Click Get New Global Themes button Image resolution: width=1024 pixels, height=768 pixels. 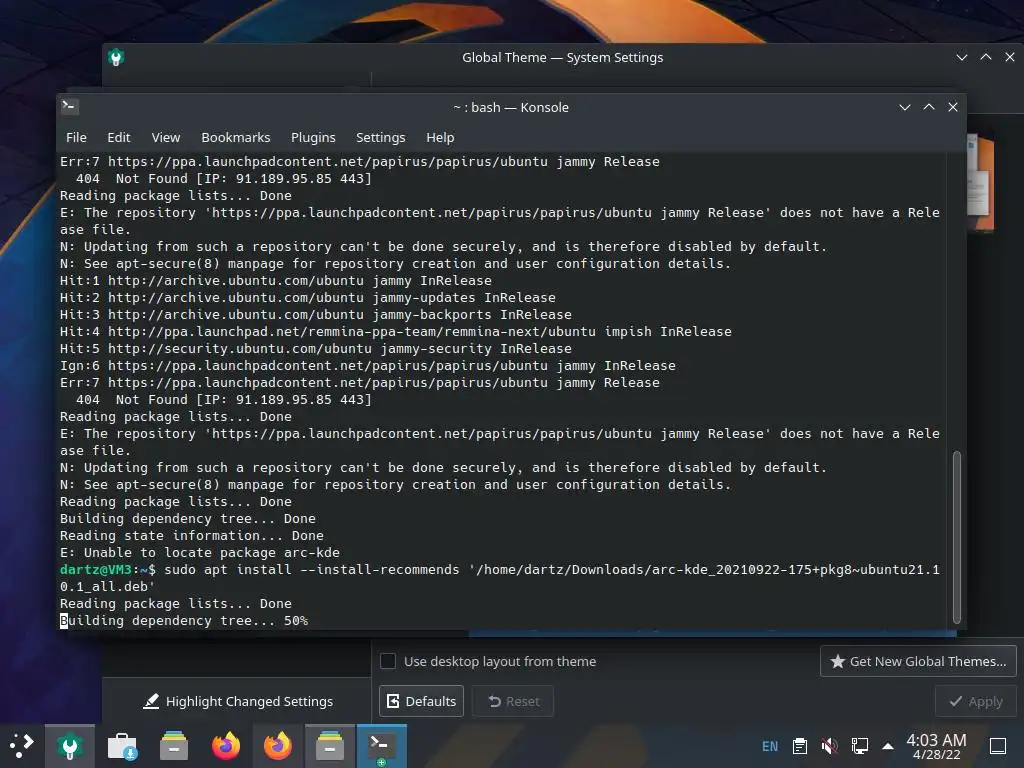[x=918, y=661]
